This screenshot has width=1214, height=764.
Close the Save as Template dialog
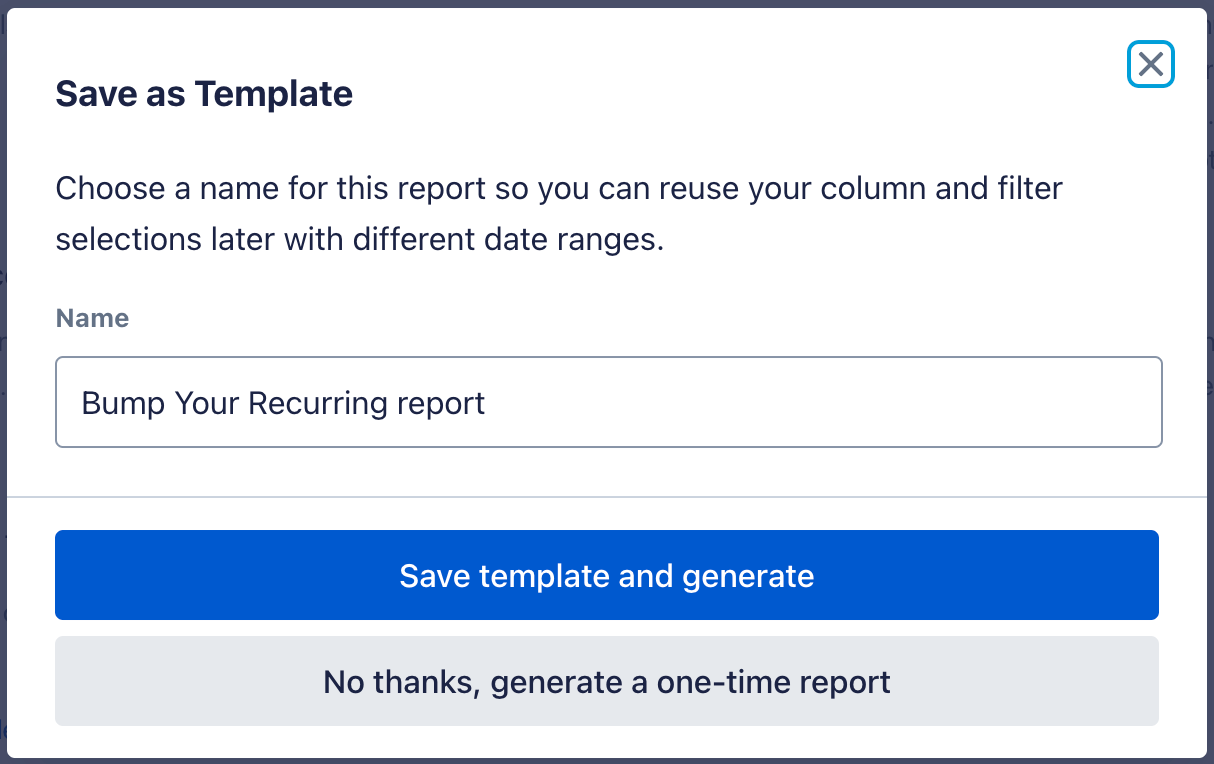coord(1150,65)
